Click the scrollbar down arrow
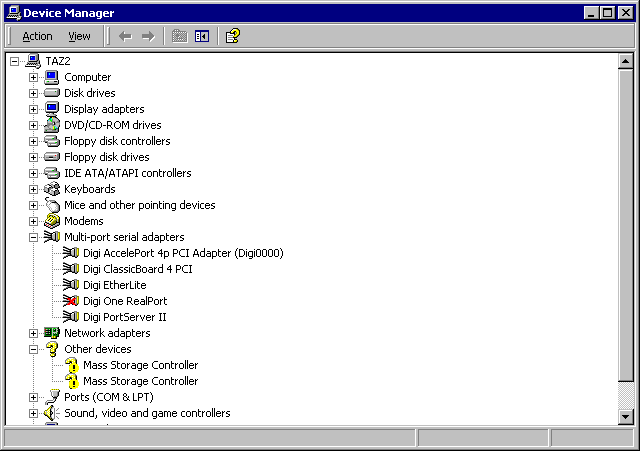 626,416
